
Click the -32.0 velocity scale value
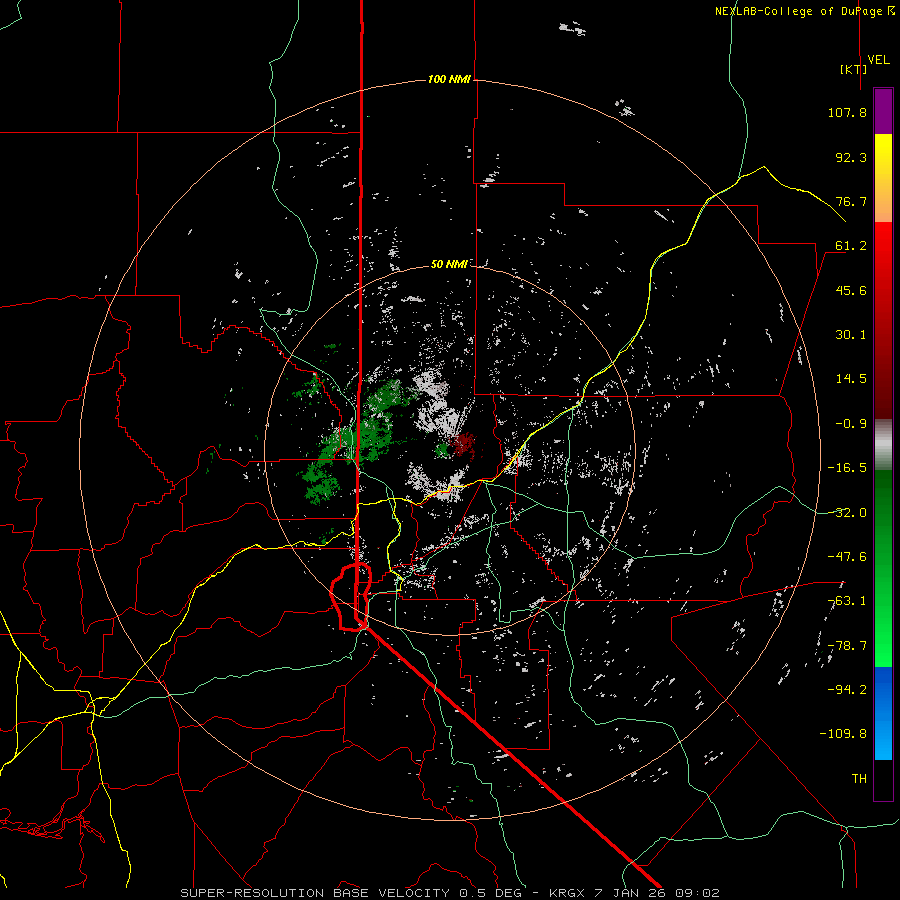pyautogui.click(x=847, y=513)
